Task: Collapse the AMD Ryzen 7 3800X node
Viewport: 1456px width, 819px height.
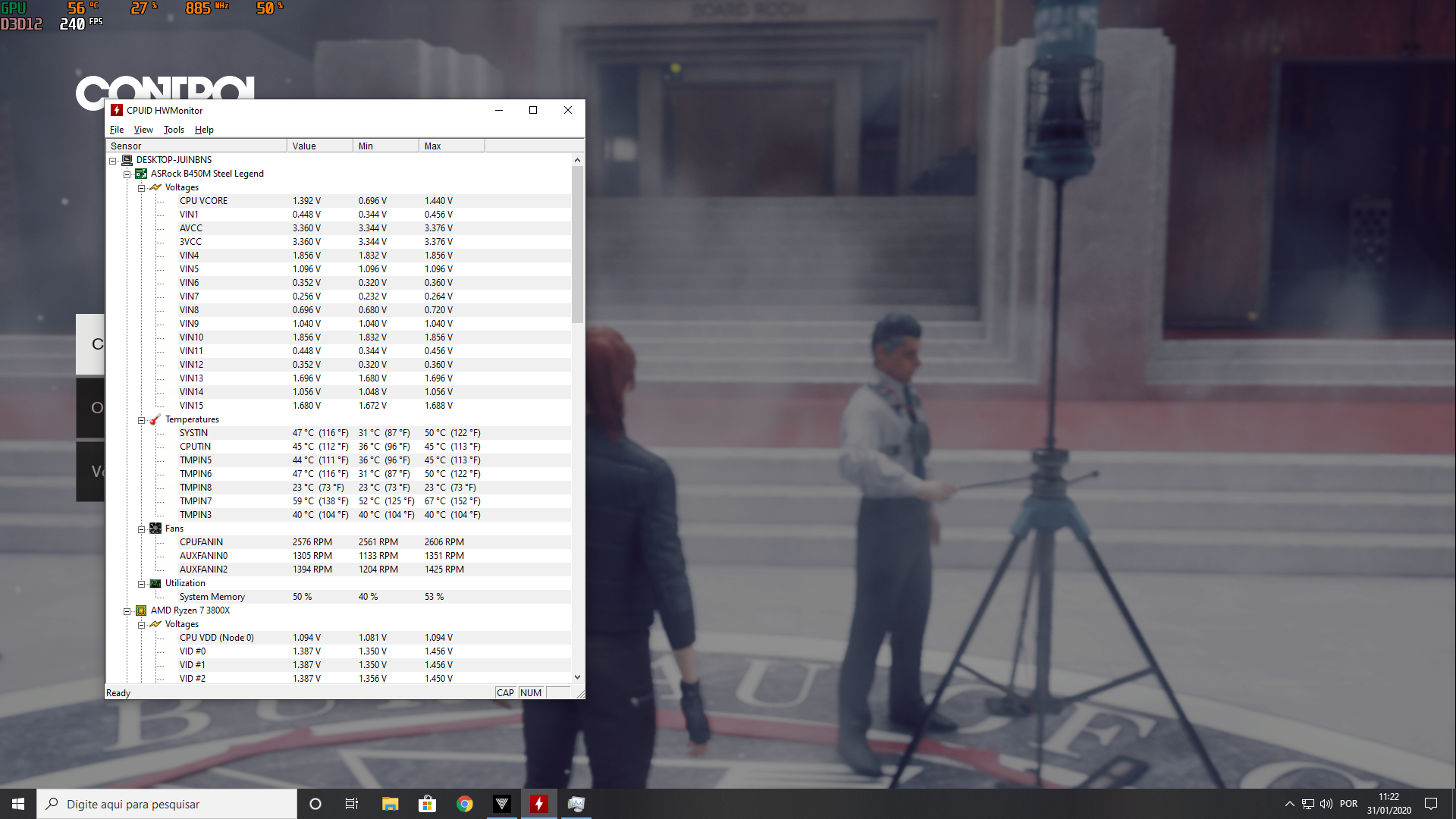Action: (127, 611)
